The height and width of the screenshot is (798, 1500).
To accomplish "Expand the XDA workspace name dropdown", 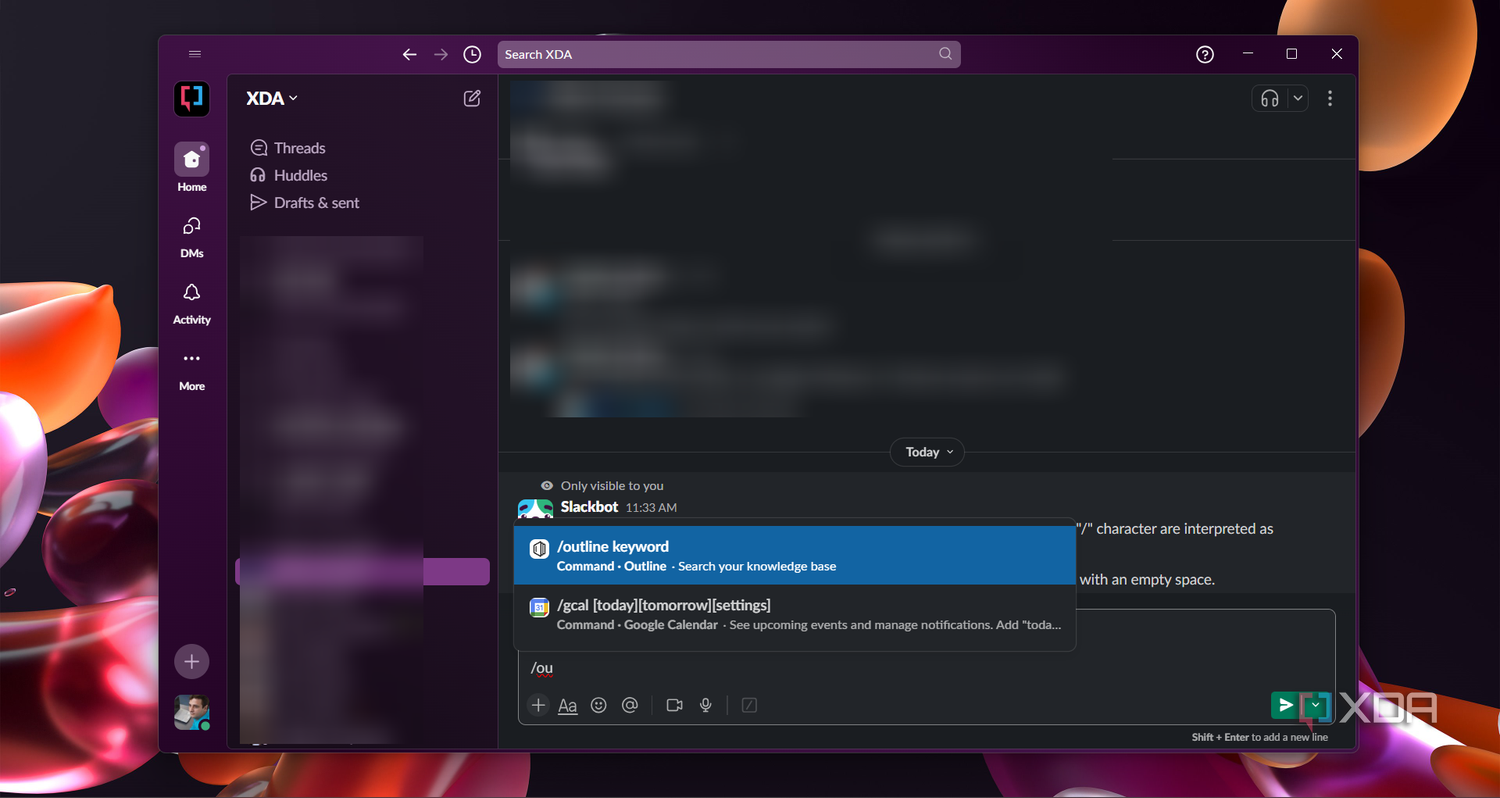I will (272, 98).
